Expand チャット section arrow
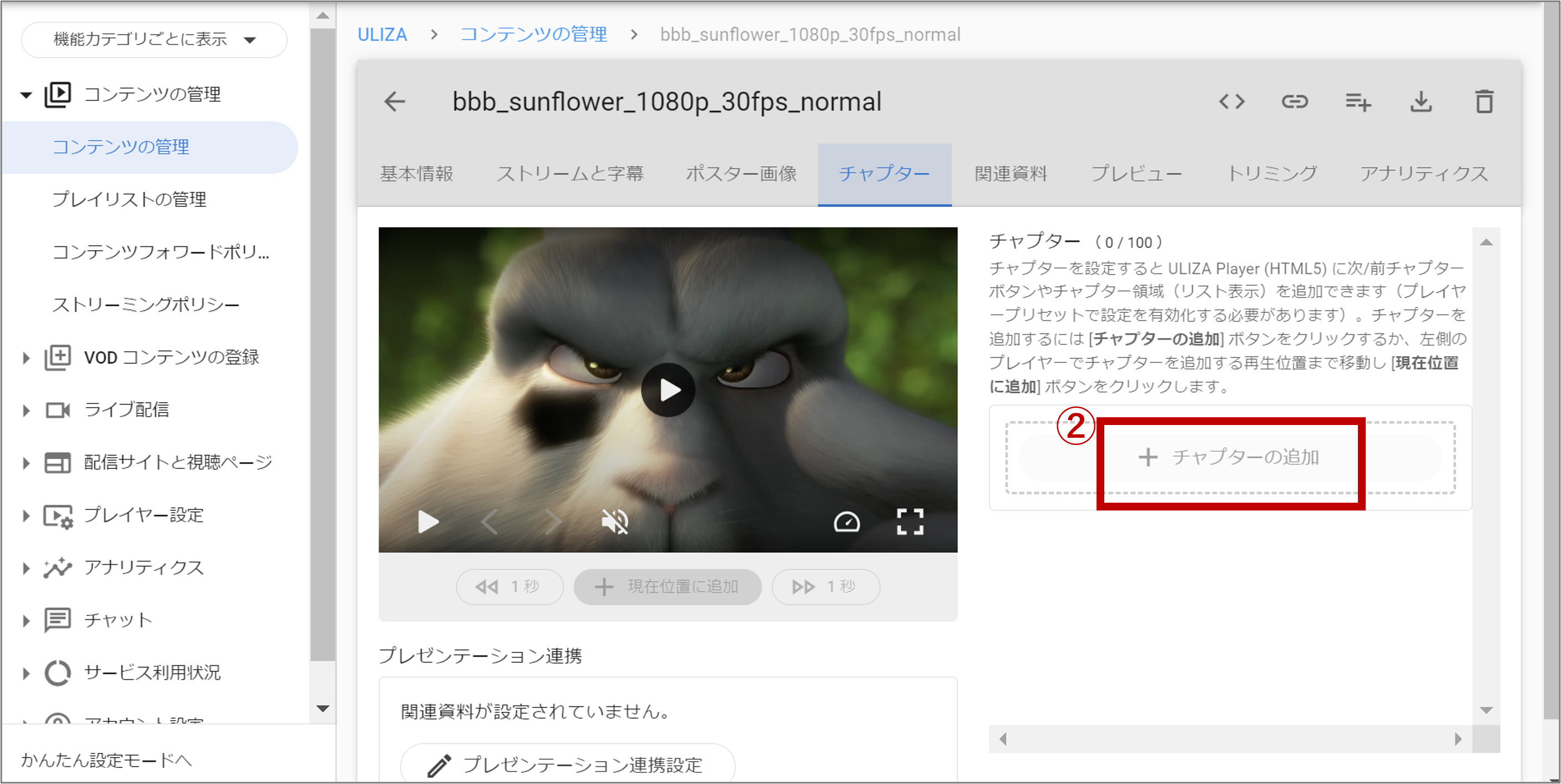Screen dimensions: 1561x784 [x=26, y=621]
